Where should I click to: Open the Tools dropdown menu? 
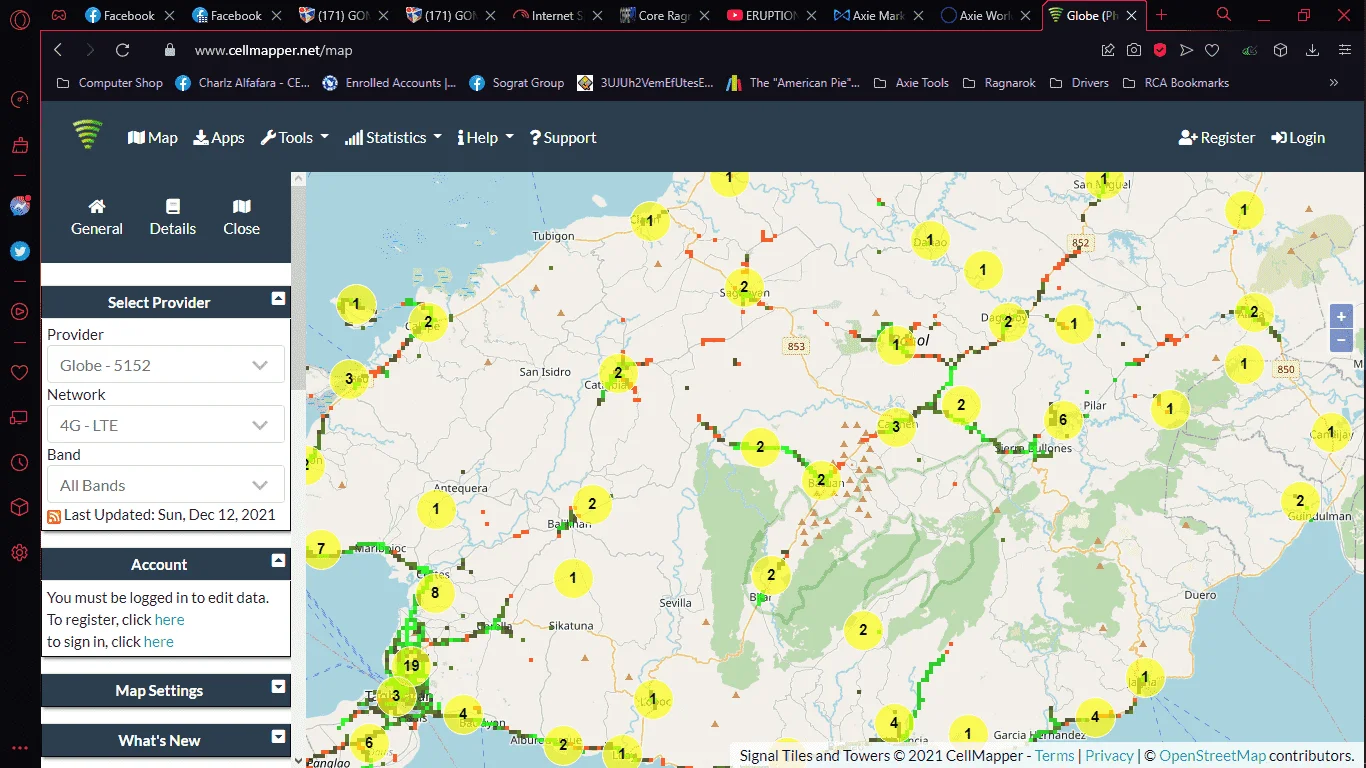295,138
